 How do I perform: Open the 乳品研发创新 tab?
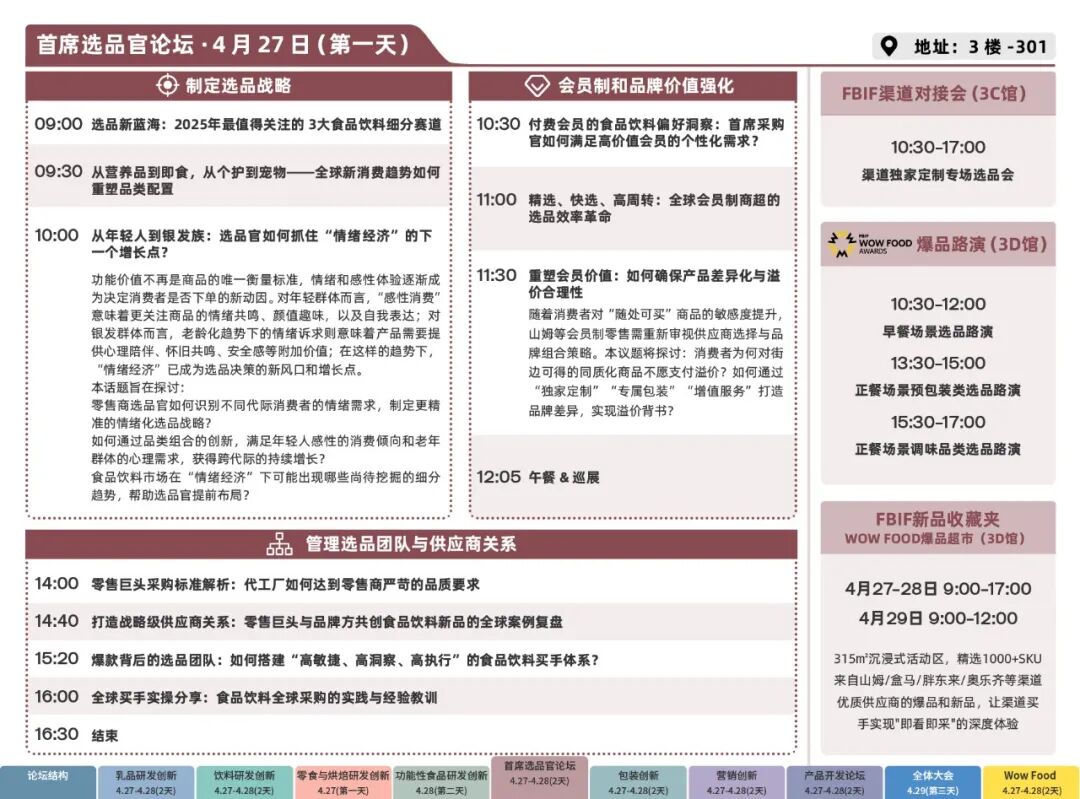tap(145, 782)
